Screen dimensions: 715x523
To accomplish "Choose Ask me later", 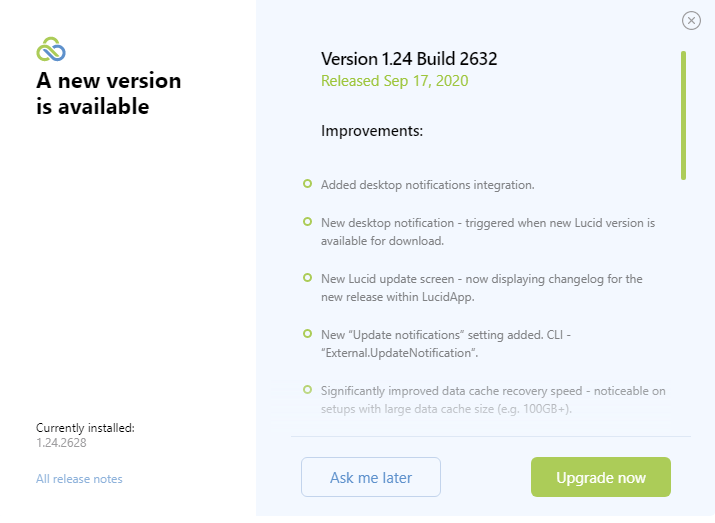I will click(x=371, y=477).
